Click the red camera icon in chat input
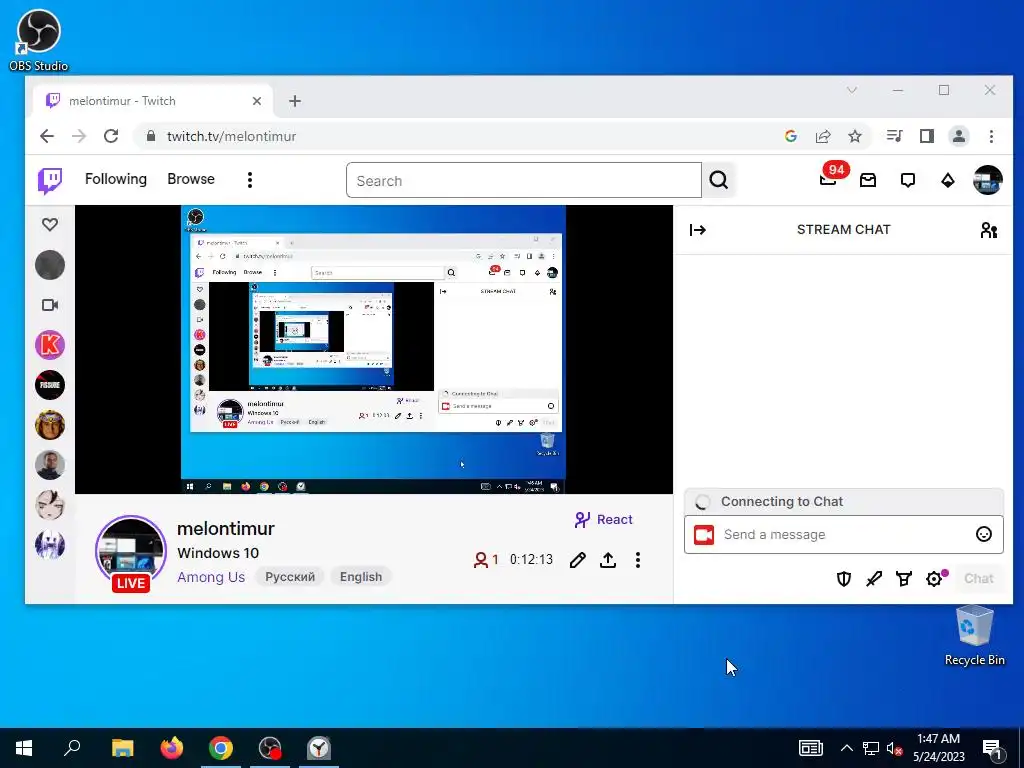Viewport: 1024px width, 768px height. 703,535
